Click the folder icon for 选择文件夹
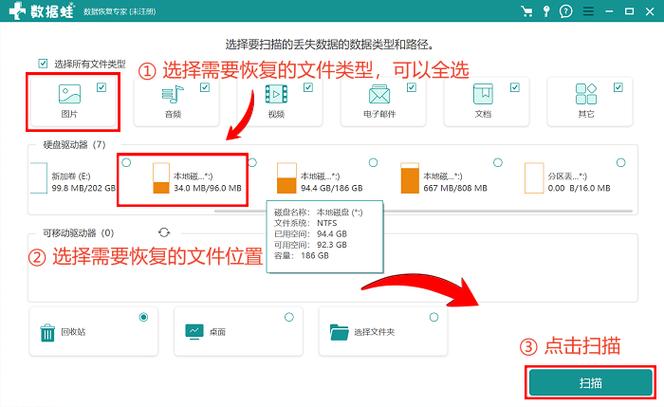 pos(339,332)
